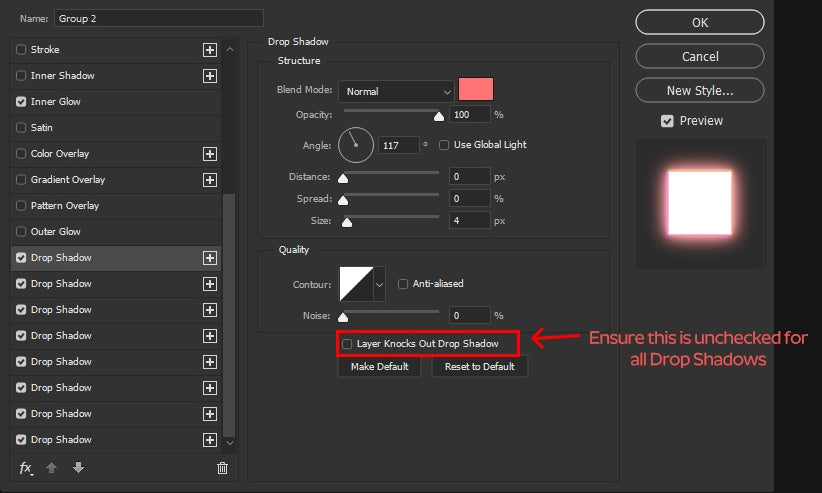Viewport: 822px width, 493px height.
Task: Toggle the Preview checkbox
Action: point(667,121)
